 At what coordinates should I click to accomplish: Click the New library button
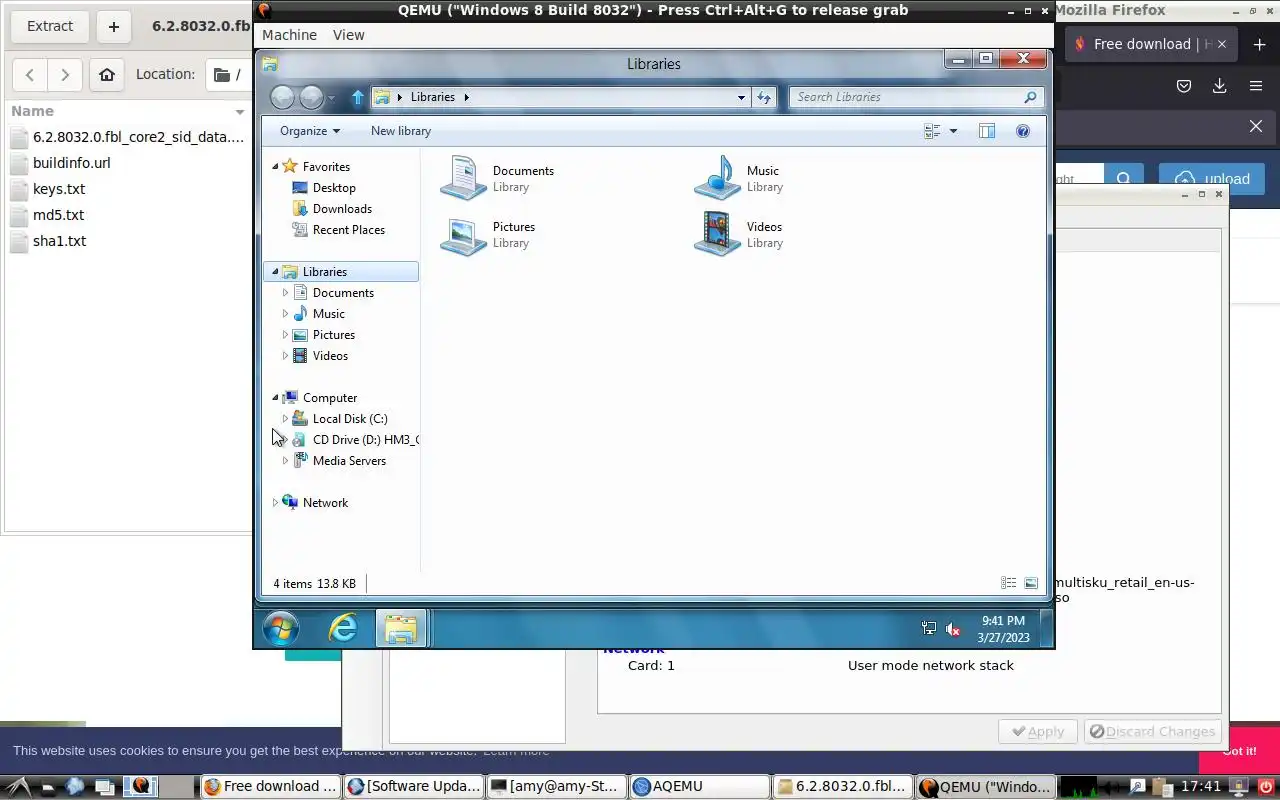point(401,131)
